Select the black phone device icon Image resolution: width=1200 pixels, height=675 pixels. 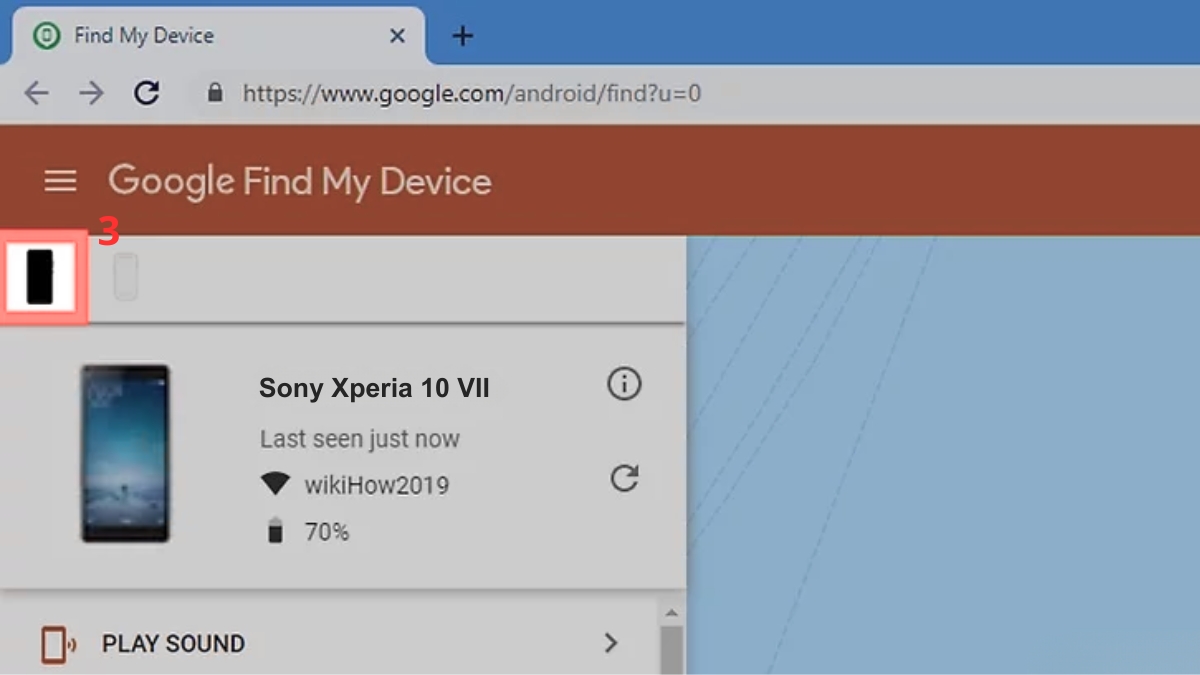(39, 278)
